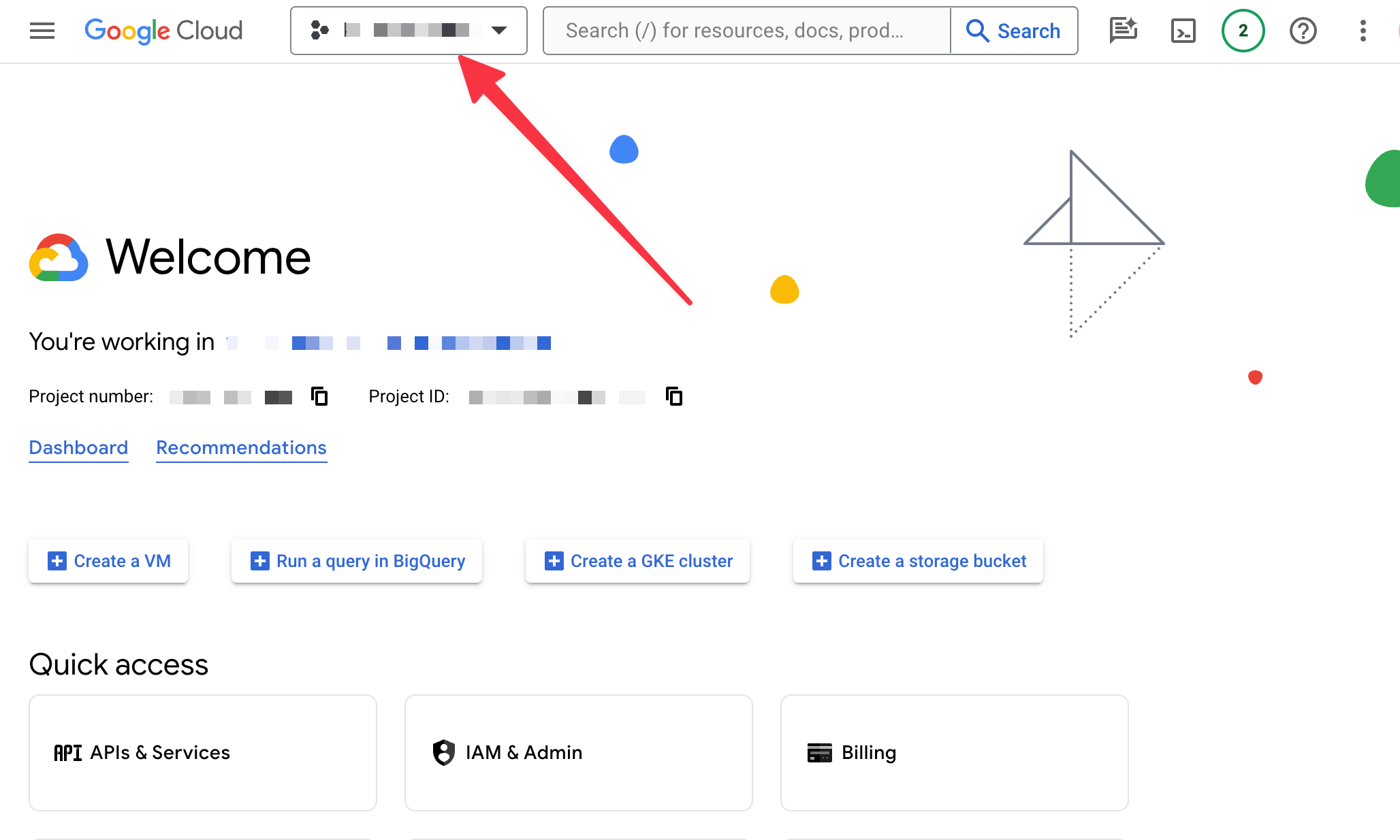Copy the Project ID to clipboard
Viewport: 1400px width, 840px height.
(x=674, y=396)
